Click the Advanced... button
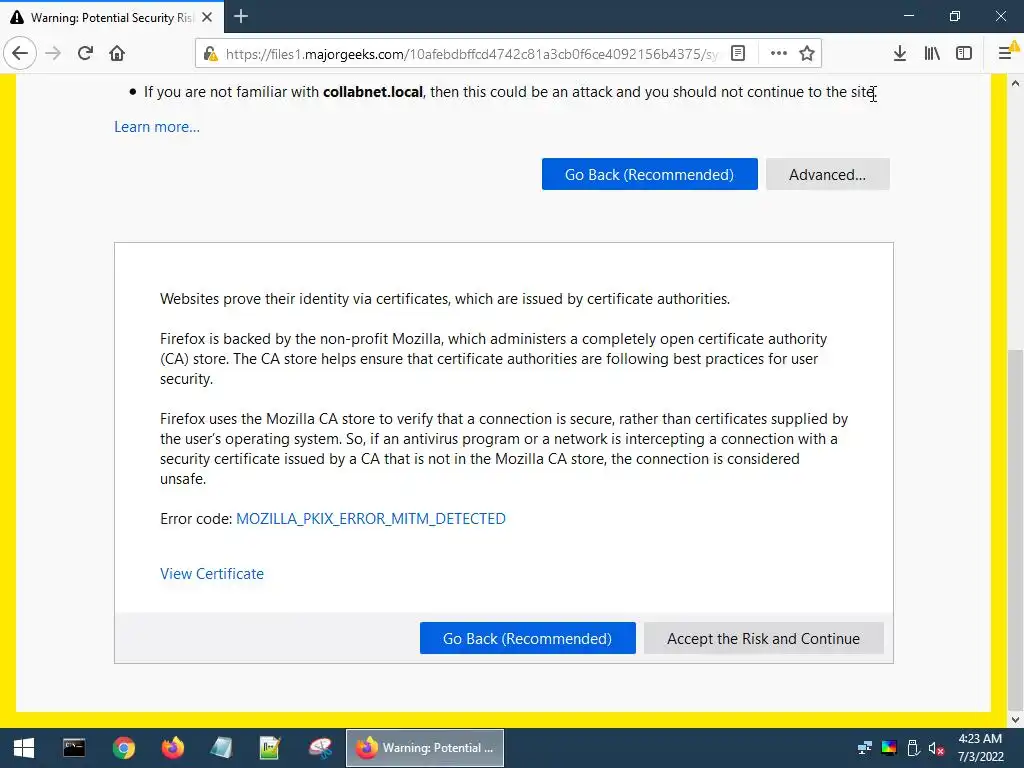This screenshot has height=768, width=1024. 827,174
